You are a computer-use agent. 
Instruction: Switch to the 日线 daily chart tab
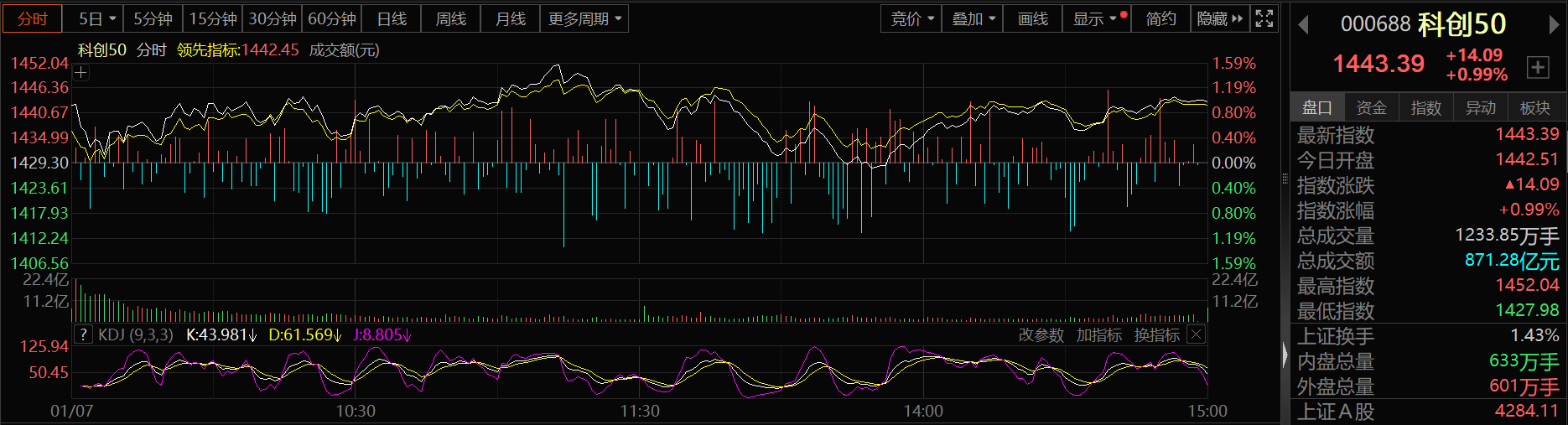tap(392, 18)
